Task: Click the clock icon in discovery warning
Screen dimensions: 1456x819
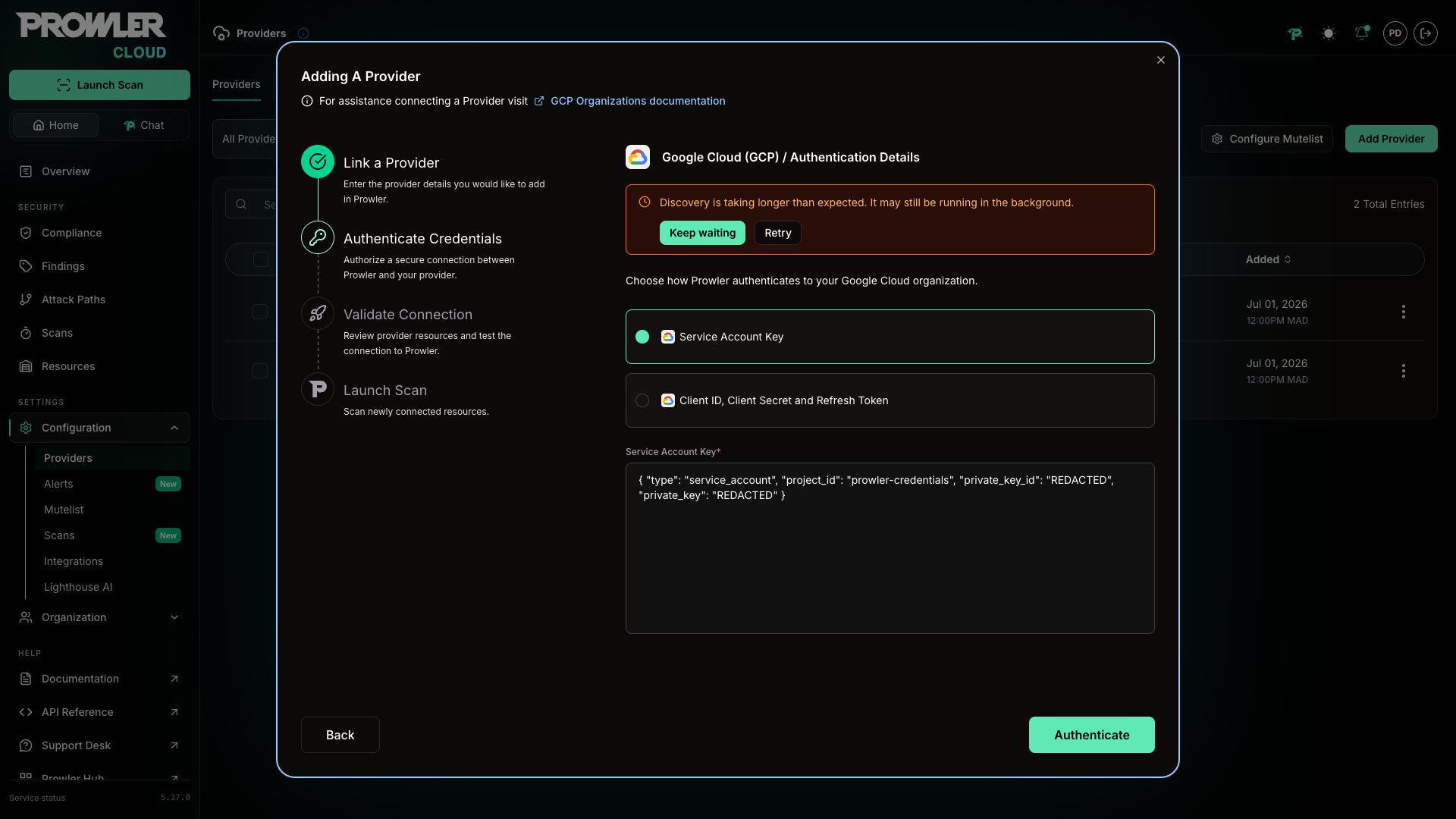Action: [x=645, y=202]
